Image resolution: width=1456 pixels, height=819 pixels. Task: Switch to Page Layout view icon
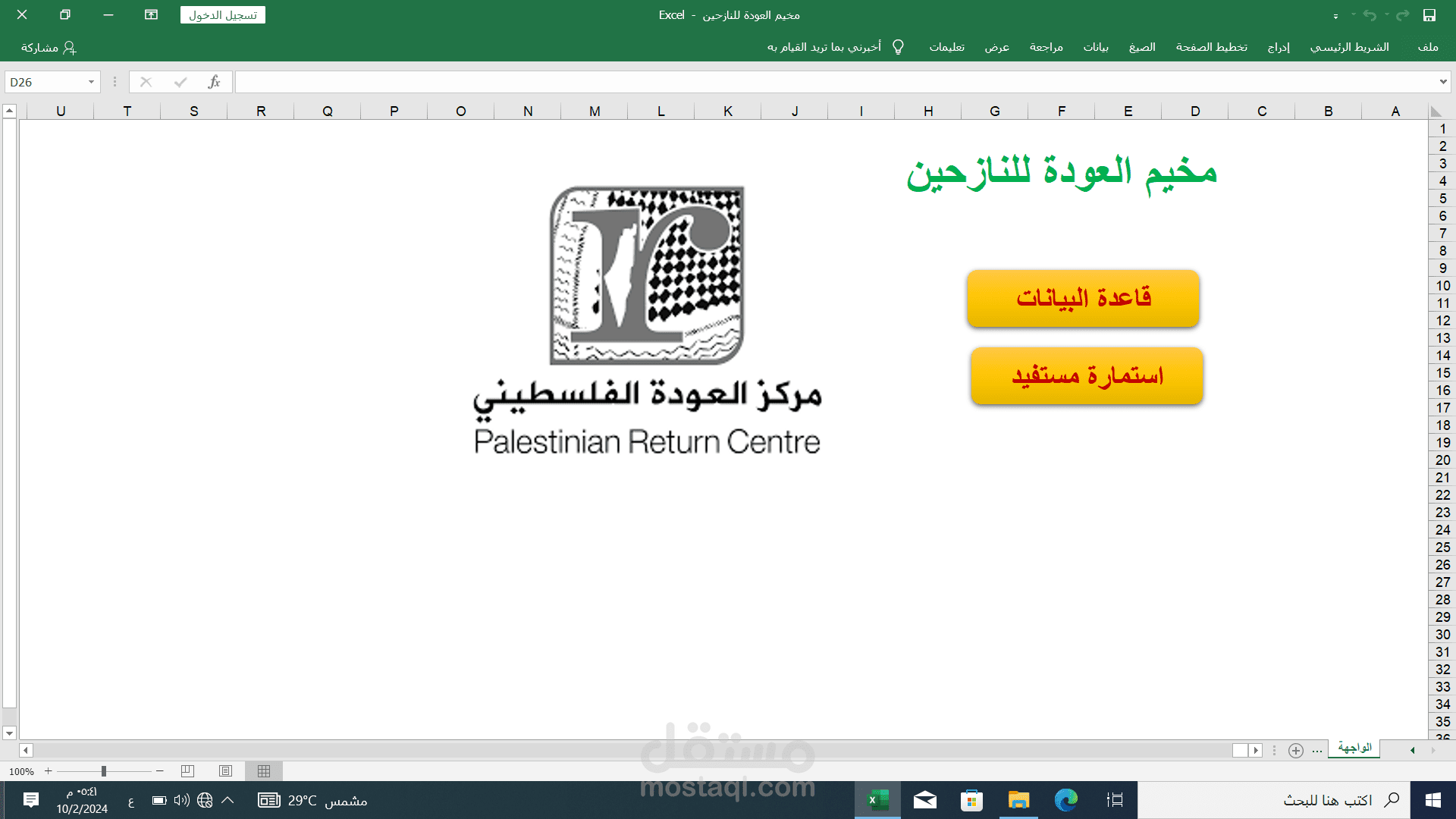coord(226,771)
